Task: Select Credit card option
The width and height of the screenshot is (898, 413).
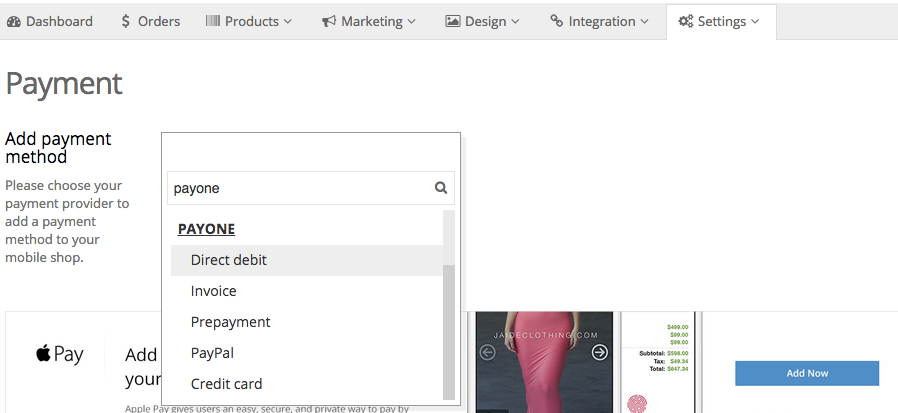Action: [x=227, y=384]
